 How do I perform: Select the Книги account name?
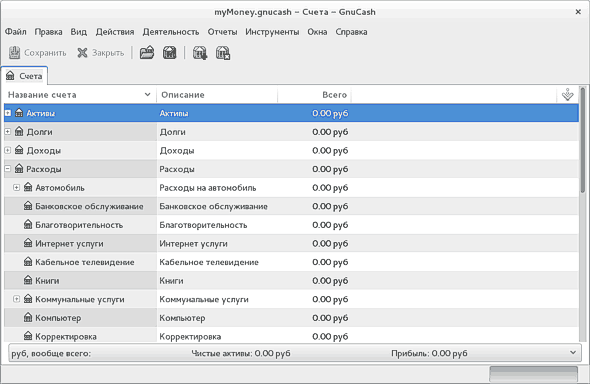[x=47, y=281]
